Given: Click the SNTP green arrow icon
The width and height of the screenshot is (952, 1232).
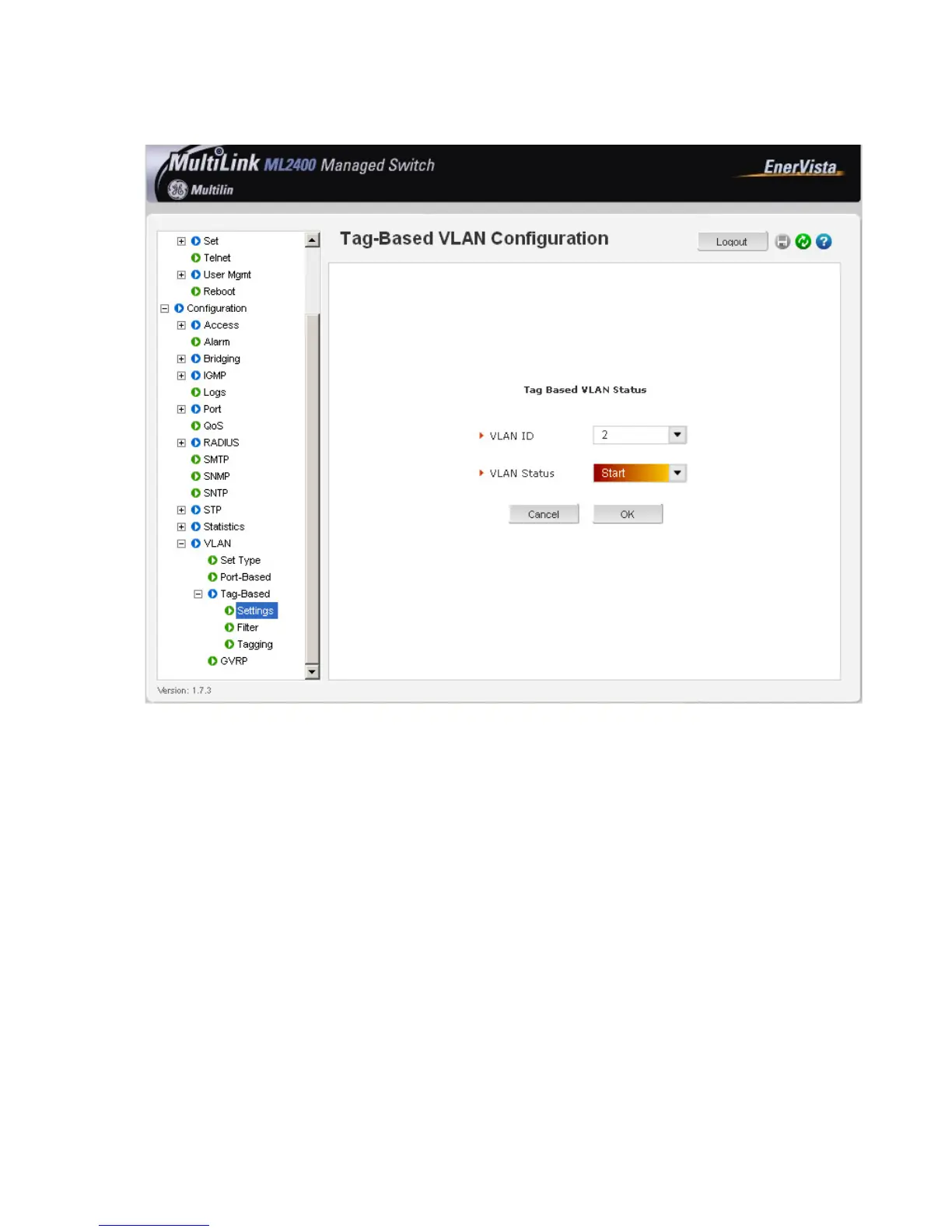Looking at the screenshot, I should [x=196, y=493].
